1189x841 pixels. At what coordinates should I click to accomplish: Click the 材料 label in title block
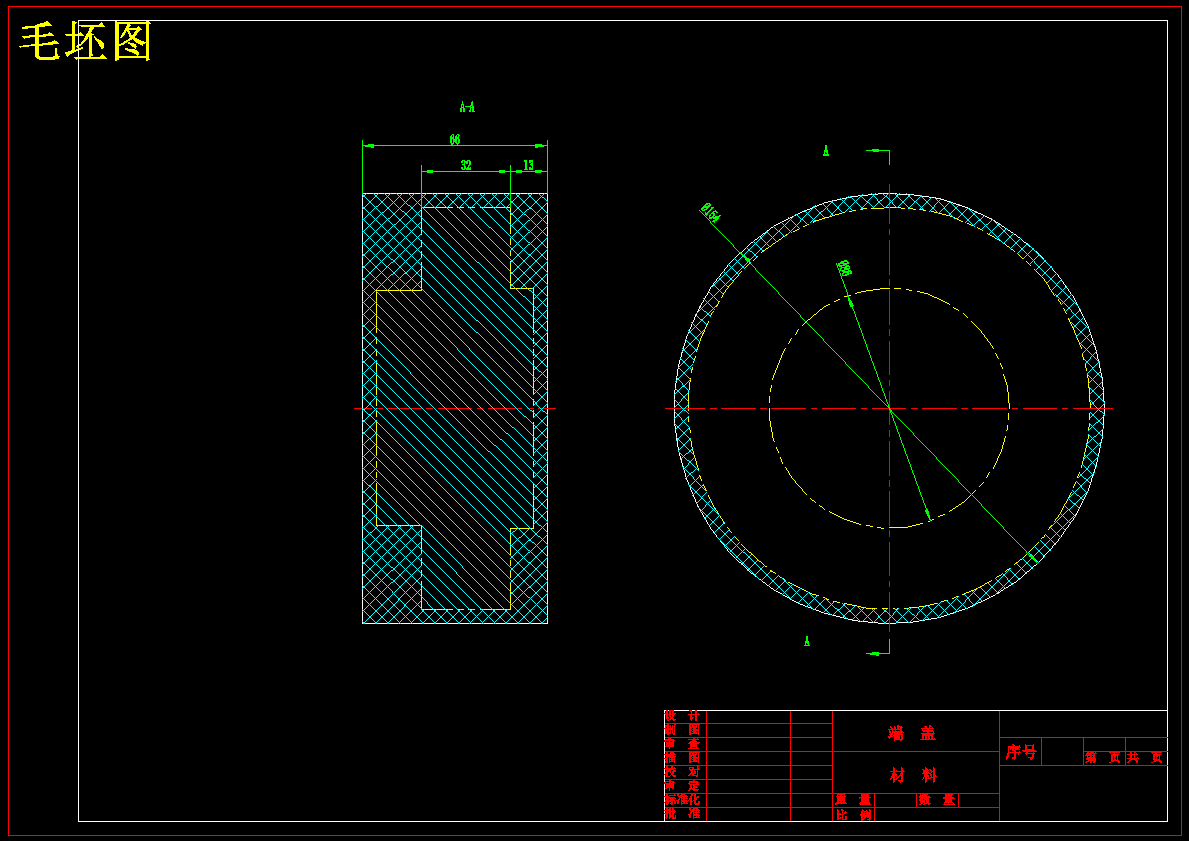click(913, 775)
